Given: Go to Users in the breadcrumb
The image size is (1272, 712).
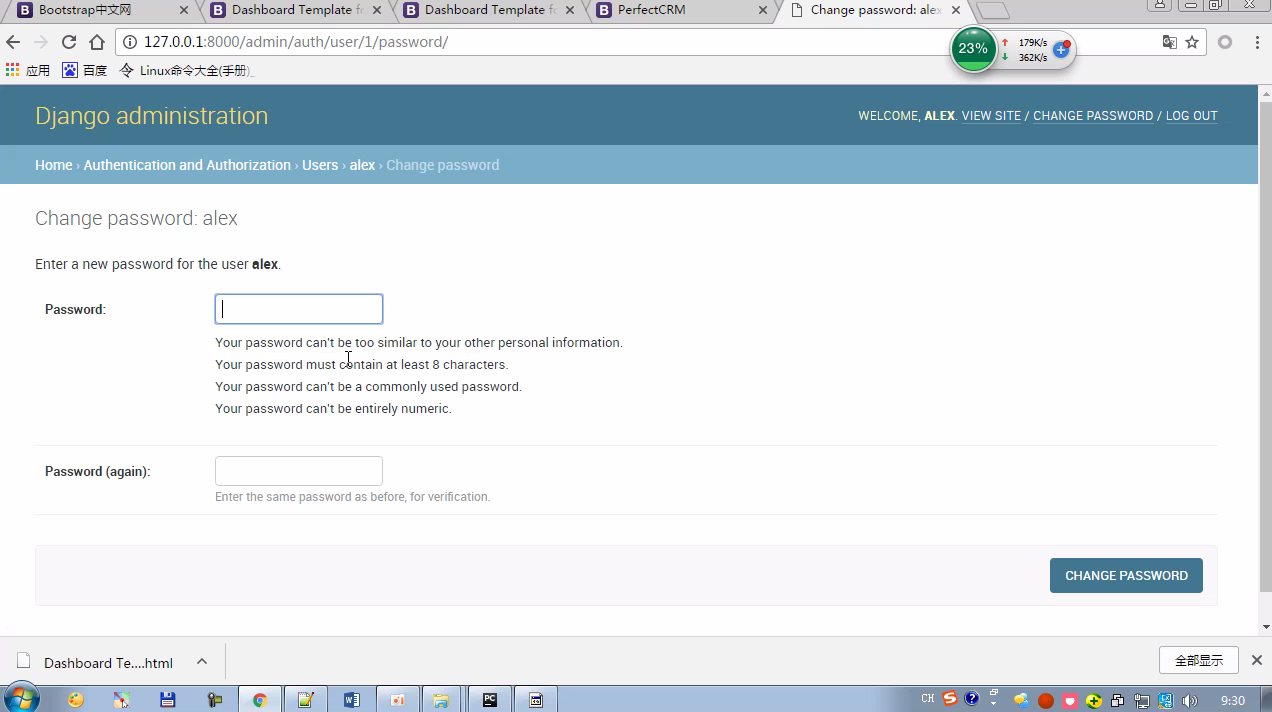Looking at the screenshot, I should tap(320, 165).
